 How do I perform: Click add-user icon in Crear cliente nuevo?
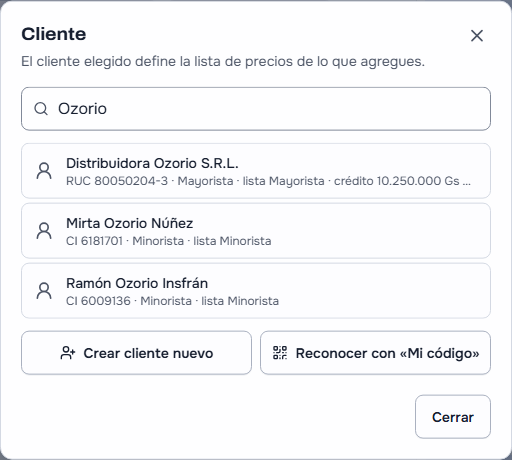coord(68,353)
